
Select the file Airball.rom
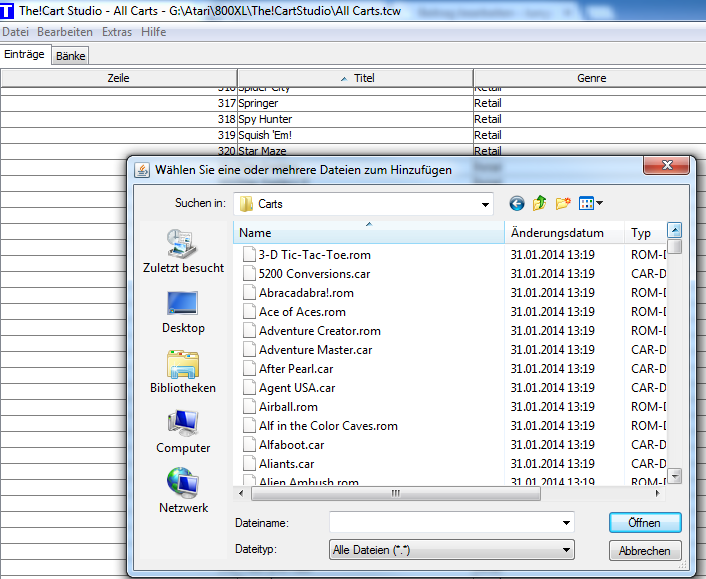(288, 407)
